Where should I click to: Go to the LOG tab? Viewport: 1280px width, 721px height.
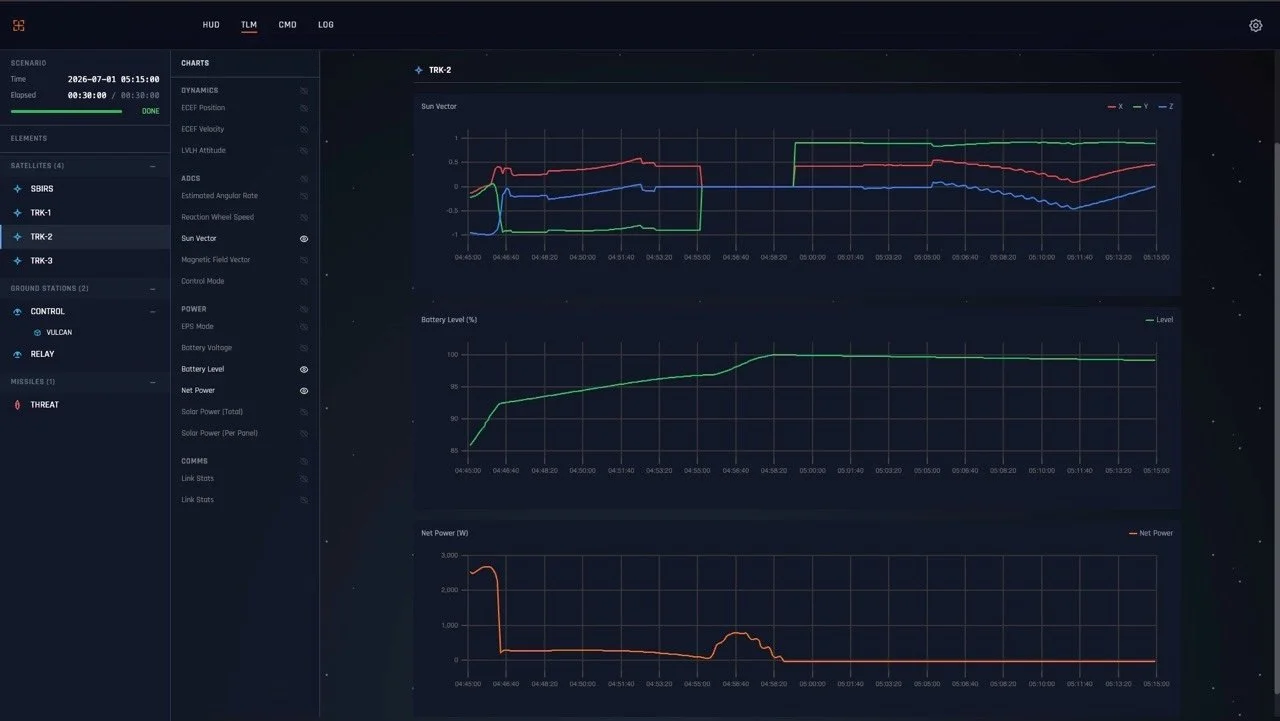[326, 25]
